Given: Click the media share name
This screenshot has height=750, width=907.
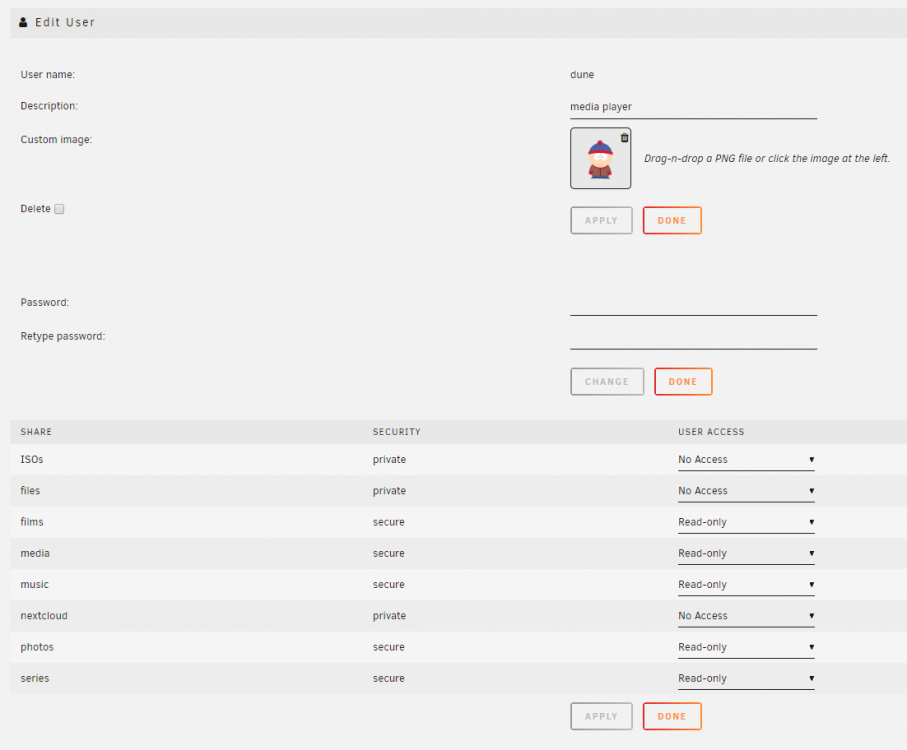Looking at the screenshot, I should [35, 553].
